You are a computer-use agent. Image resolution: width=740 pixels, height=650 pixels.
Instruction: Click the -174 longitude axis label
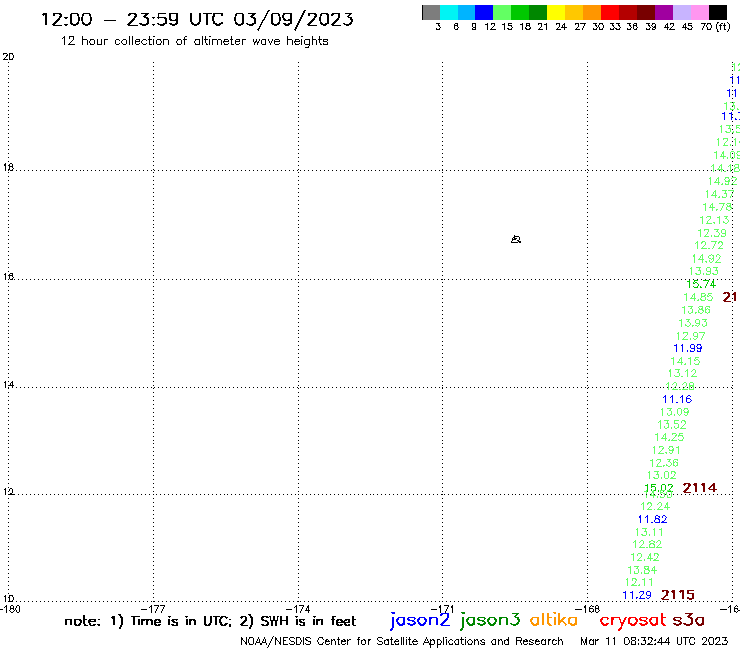click(298, 609)
